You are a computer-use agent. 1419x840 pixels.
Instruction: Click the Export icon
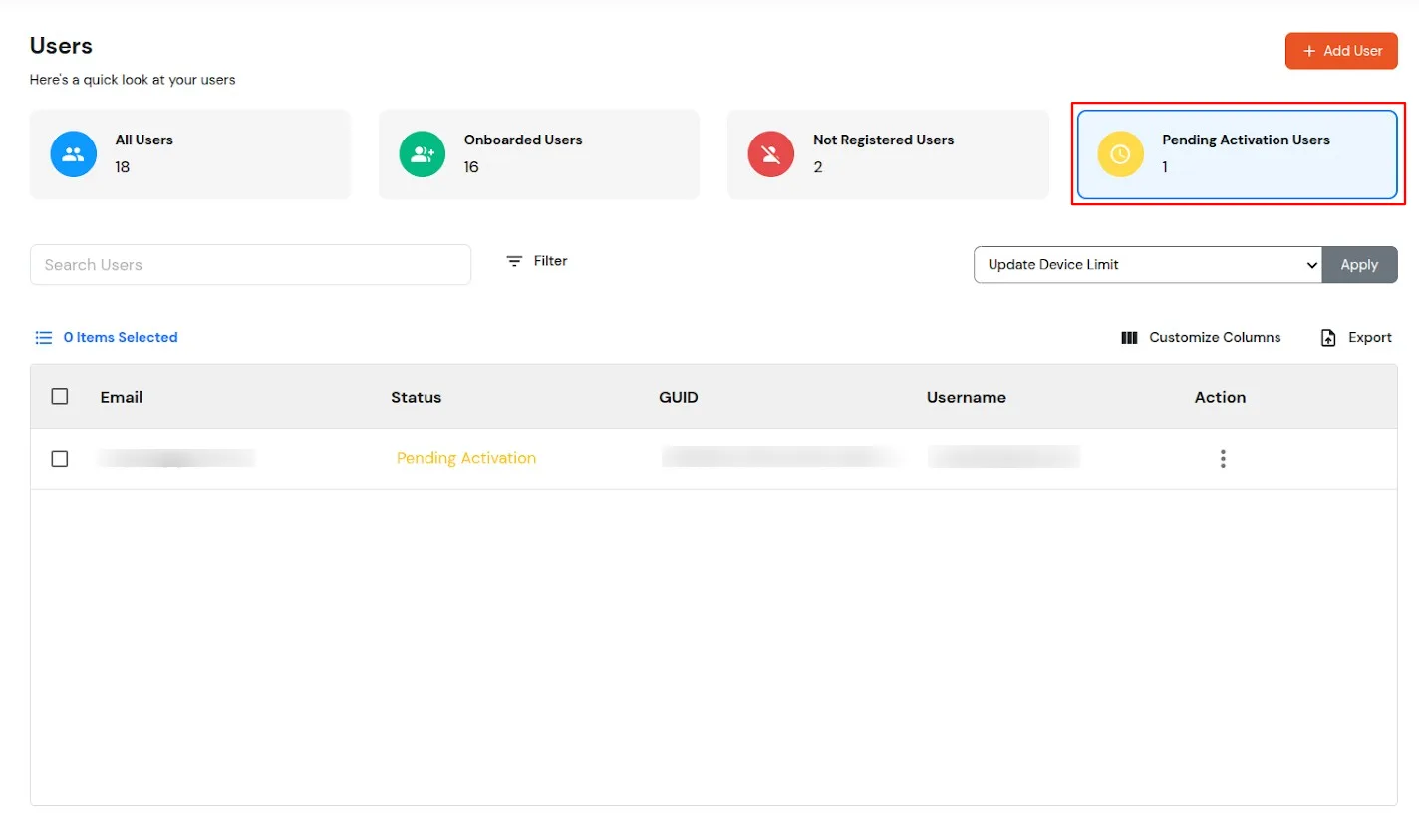tap(1328, 337)
